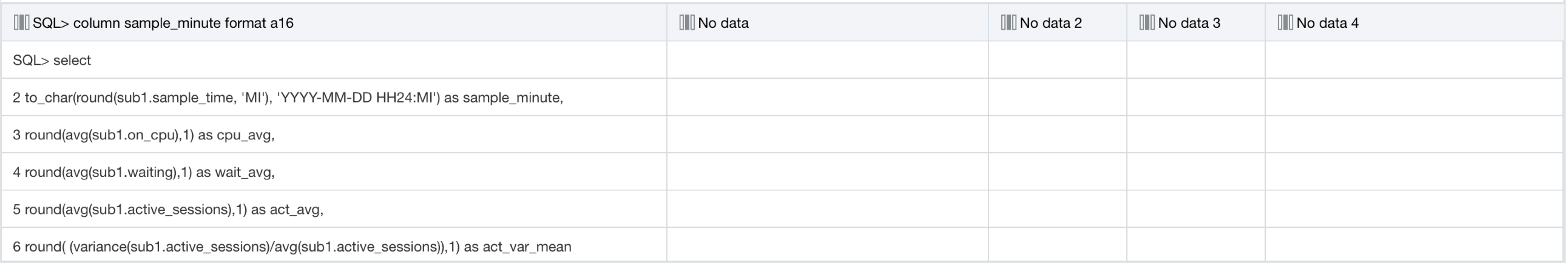The image size is (1568, 263).
Task: Click the column icon next to No data 3
Action: 1147,22
